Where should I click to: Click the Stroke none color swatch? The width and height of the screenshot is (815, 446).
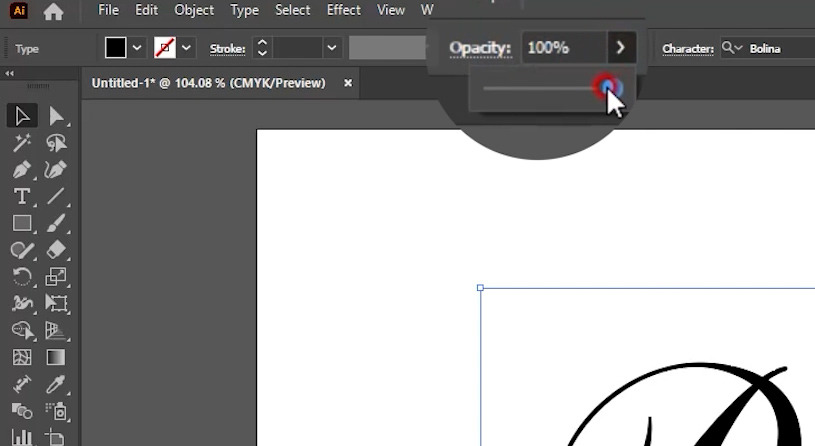pyautogui.click(x=165, y=48)
